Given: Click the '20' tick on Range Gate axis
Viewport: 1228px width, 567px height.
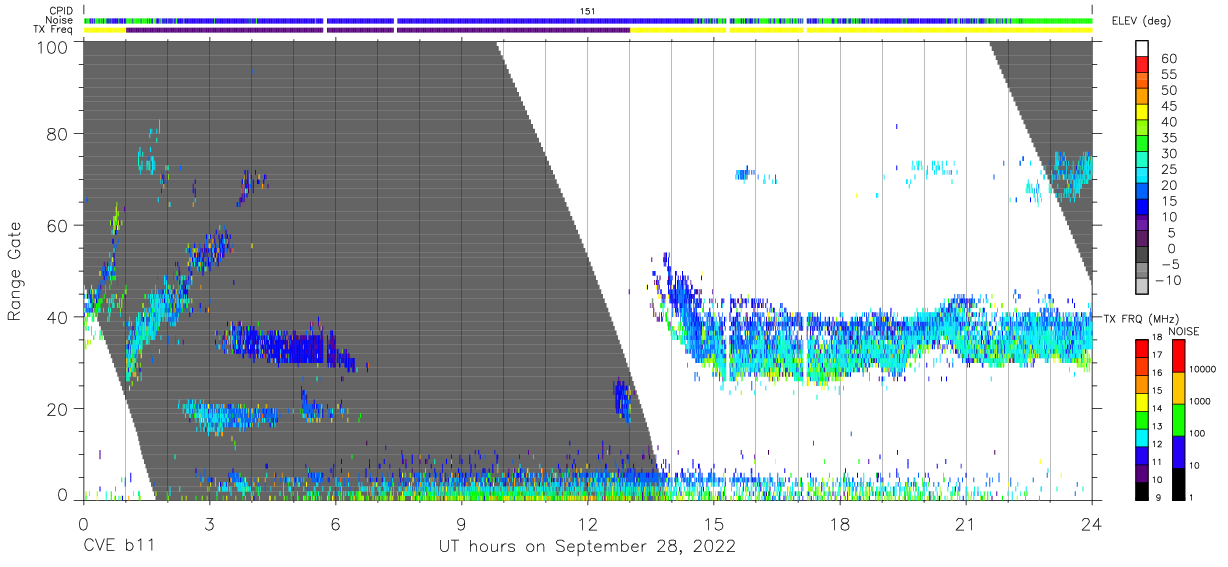Looking at the screenshot, I should point(57,410).
